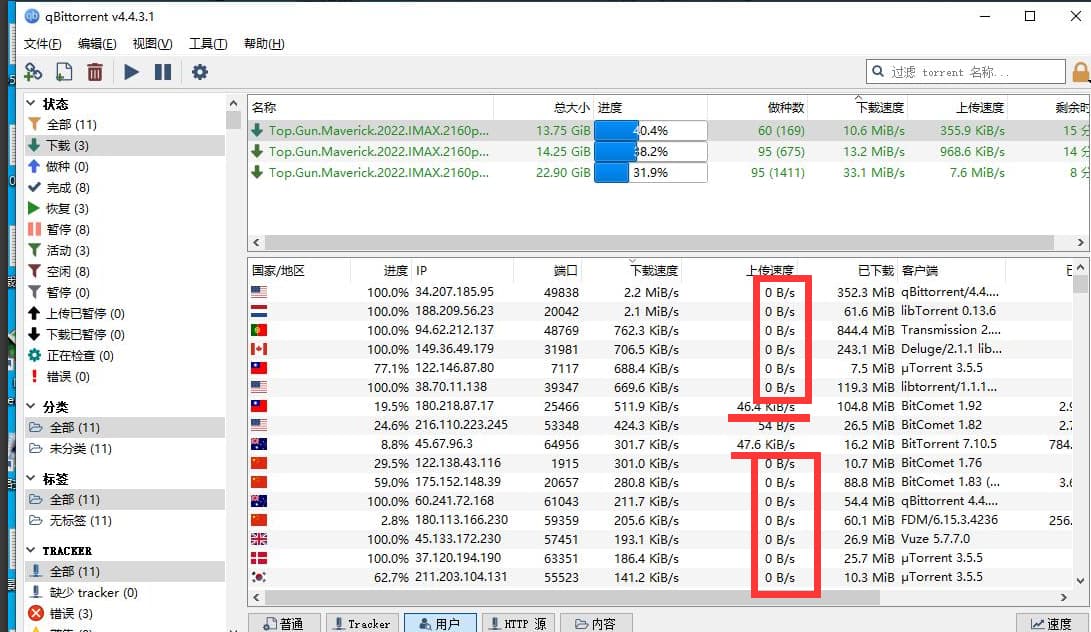Switch to the 用户 tab
The width and height of the screenshot is (1091, 632).
tap(440, 623)
